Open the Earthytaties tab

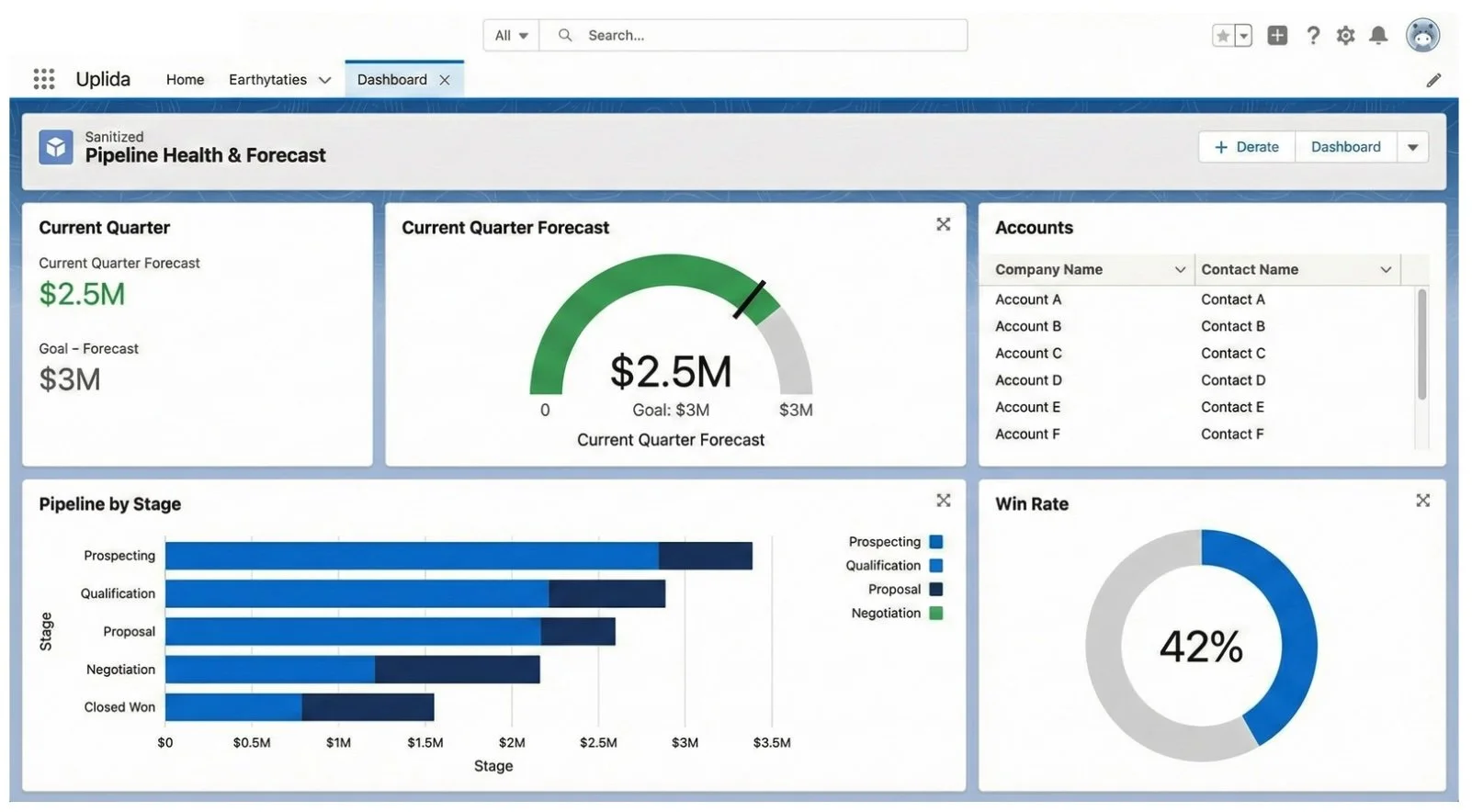(267, 80)
